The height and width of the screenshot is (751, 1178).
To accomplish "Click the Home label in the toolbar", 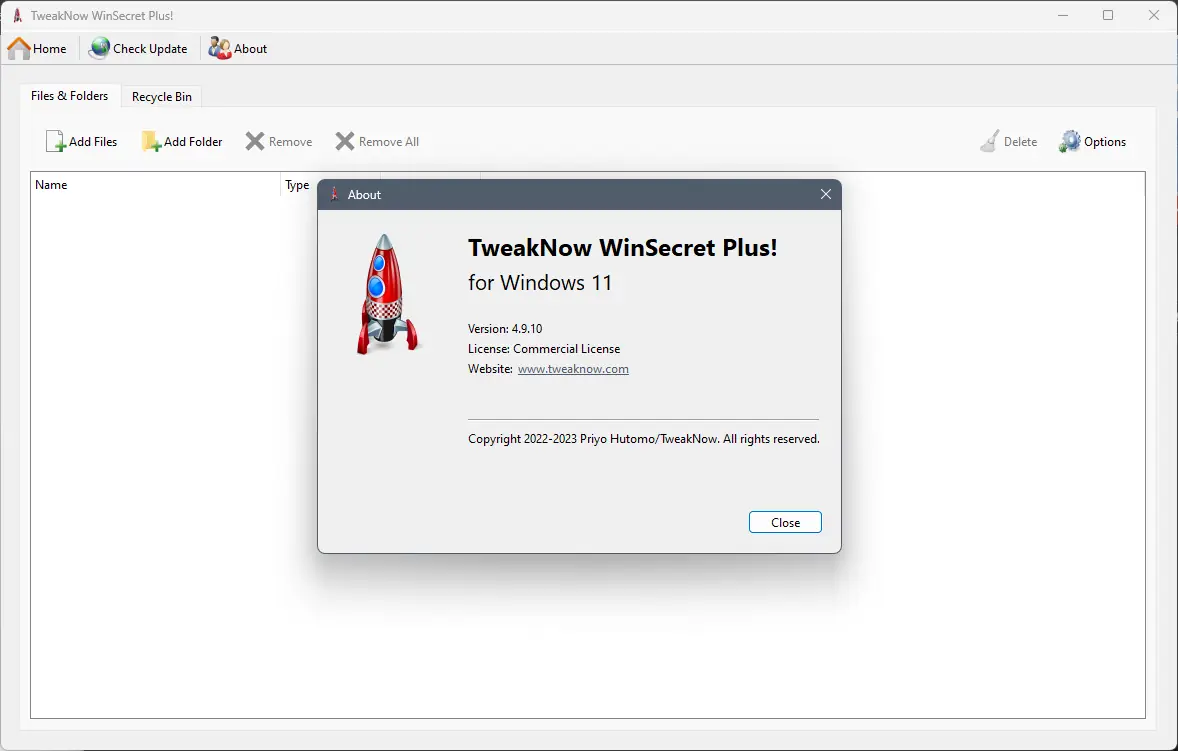I will 50,49.
